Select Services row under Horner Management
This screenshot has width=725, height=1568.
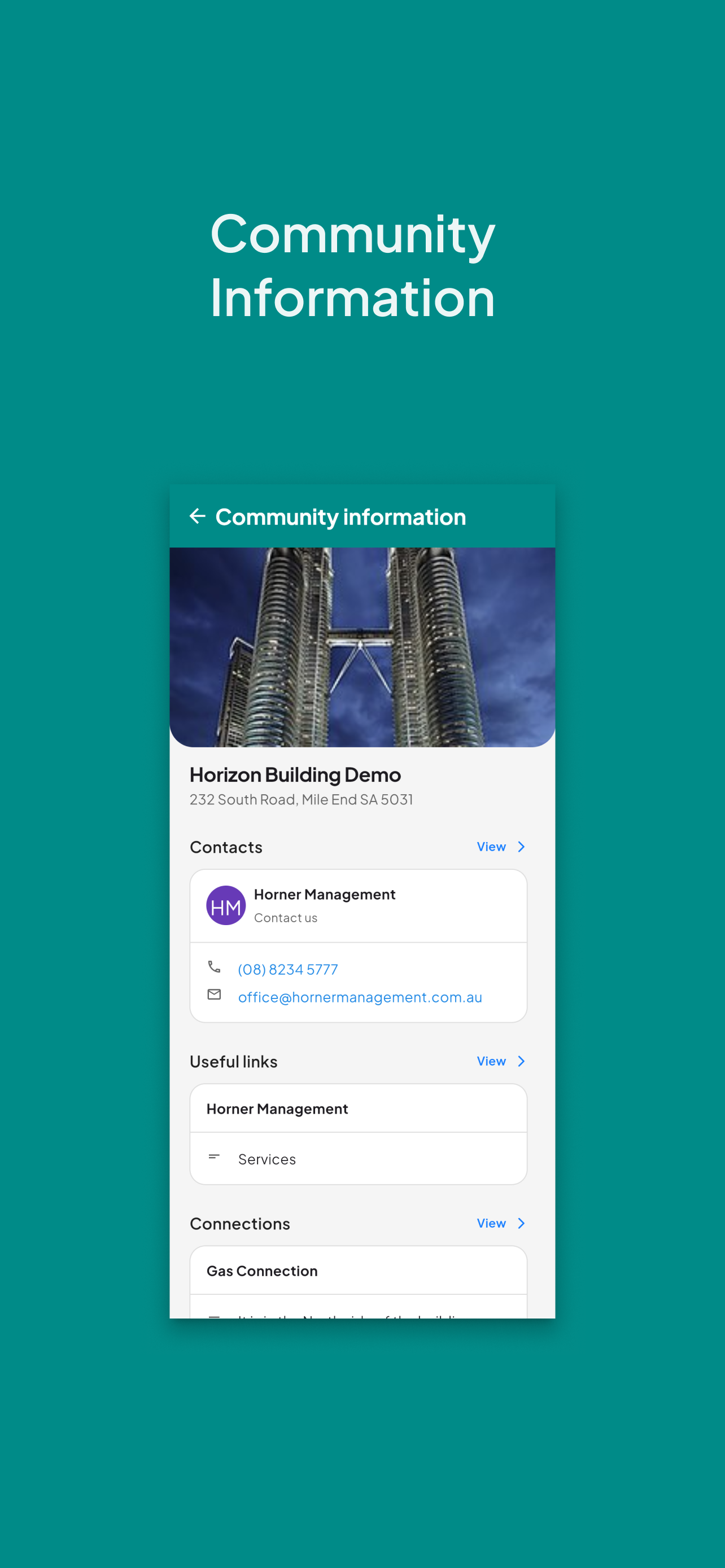point(359,1159)
